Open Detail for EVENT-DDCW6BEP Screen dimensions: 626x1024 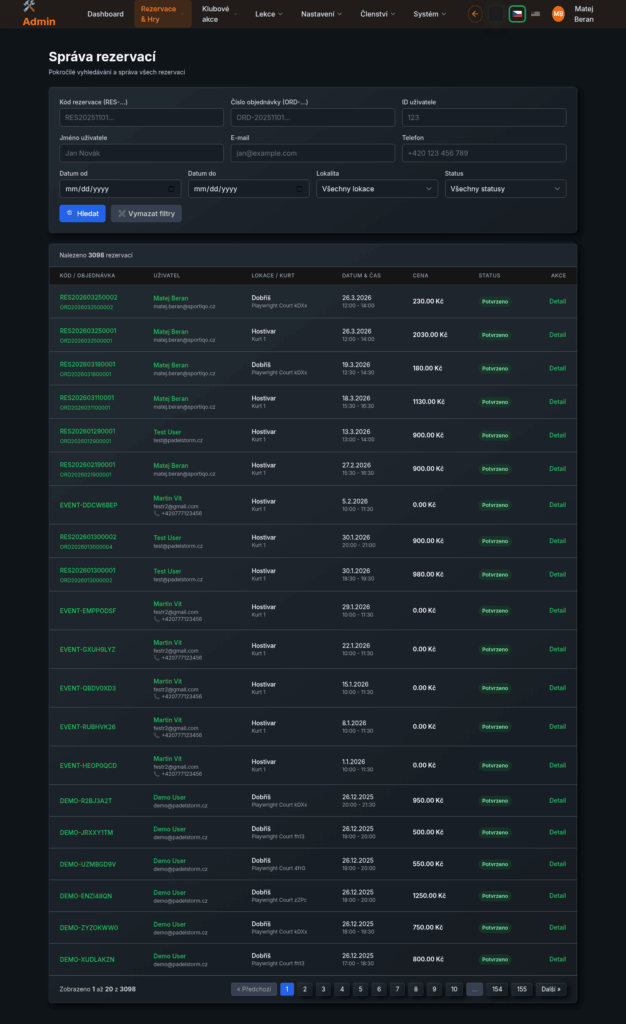(x=557, y=505)
